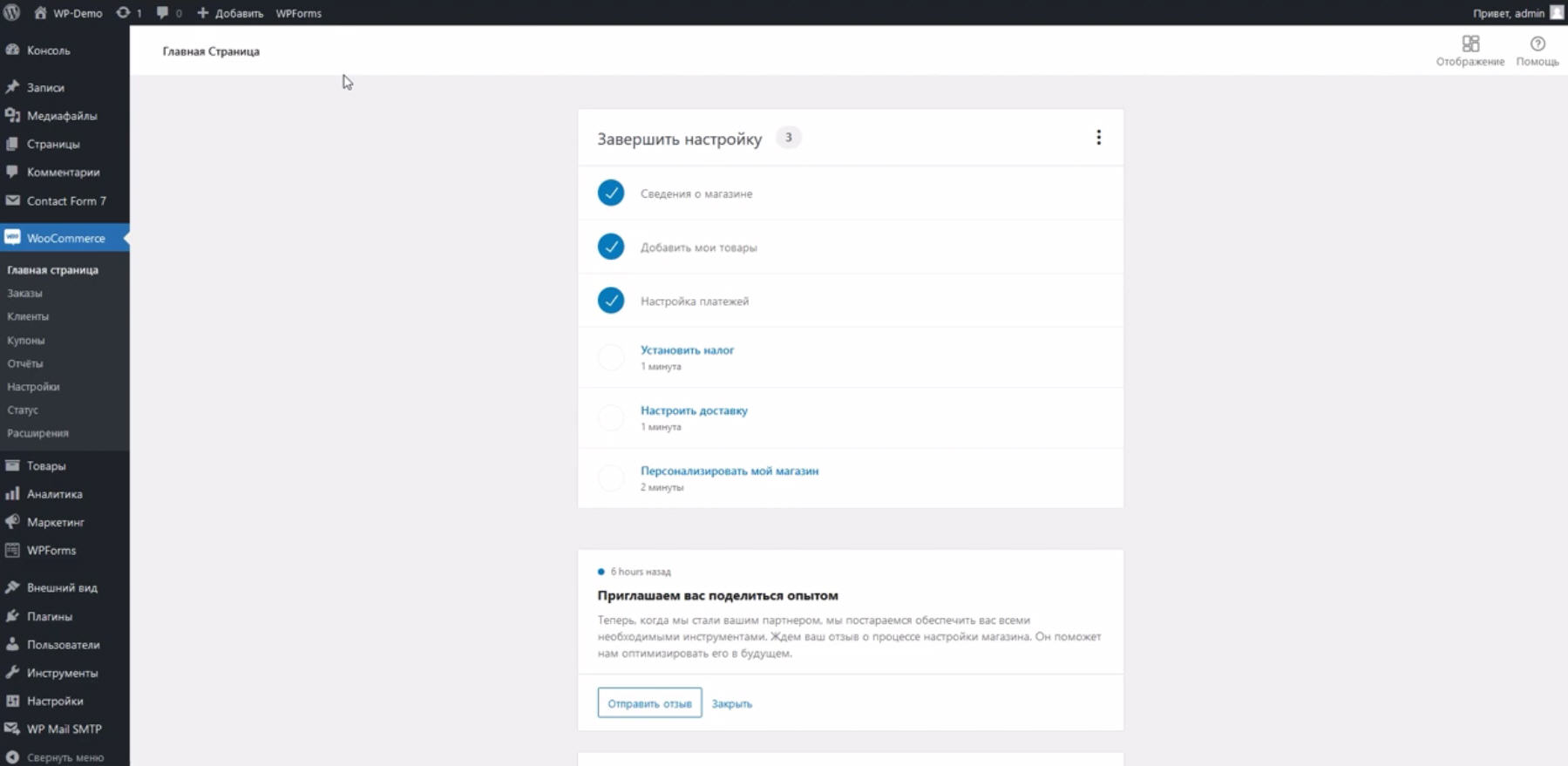Viewport: 1568px width, 766px height.
Task: Collapse menu via Свернуть меню arrow icon
Action: click(12, 757)
